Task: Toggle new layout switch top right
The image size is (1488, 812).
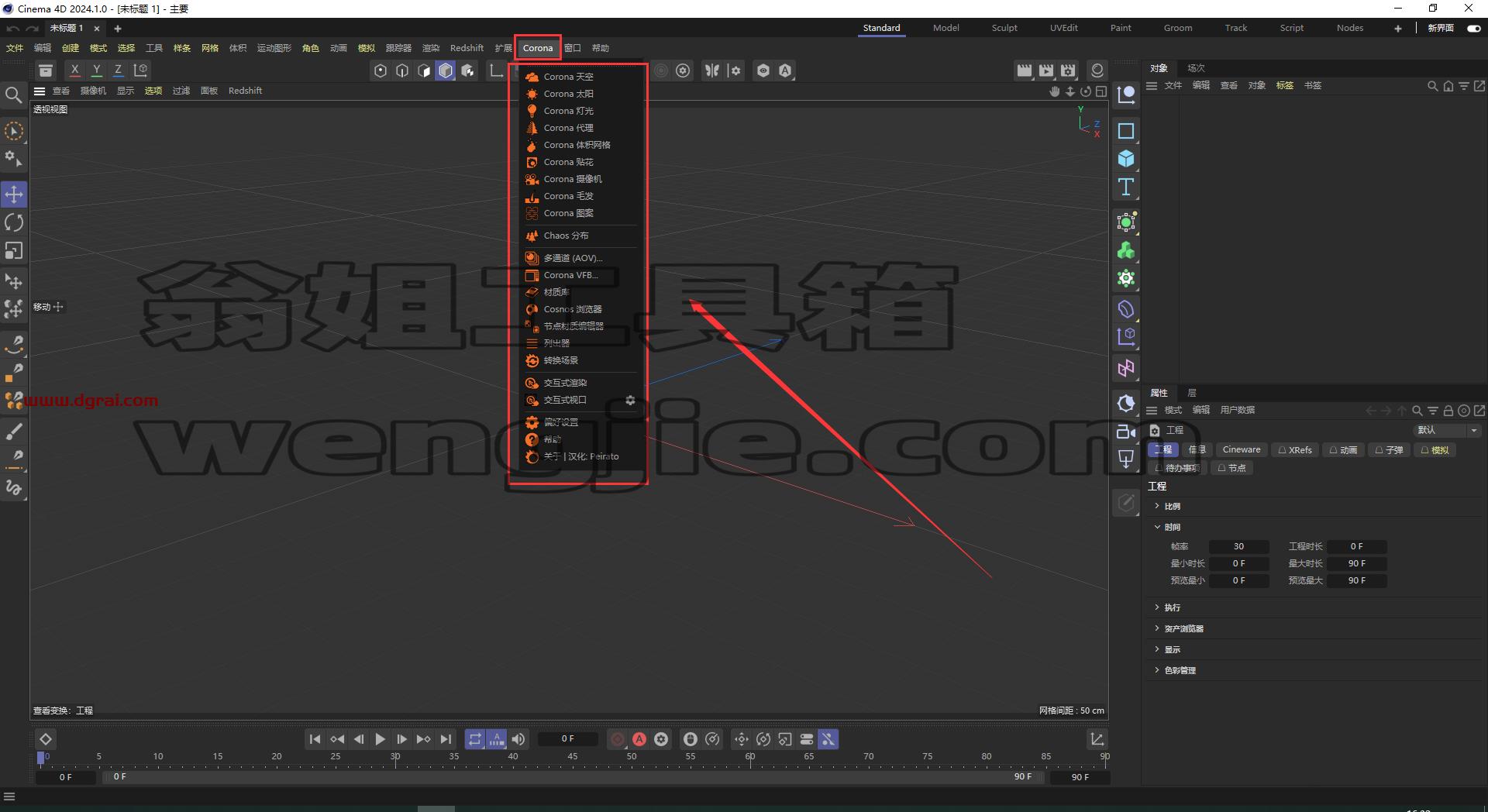Action: pyautogui.click(x=1474, y=28)
